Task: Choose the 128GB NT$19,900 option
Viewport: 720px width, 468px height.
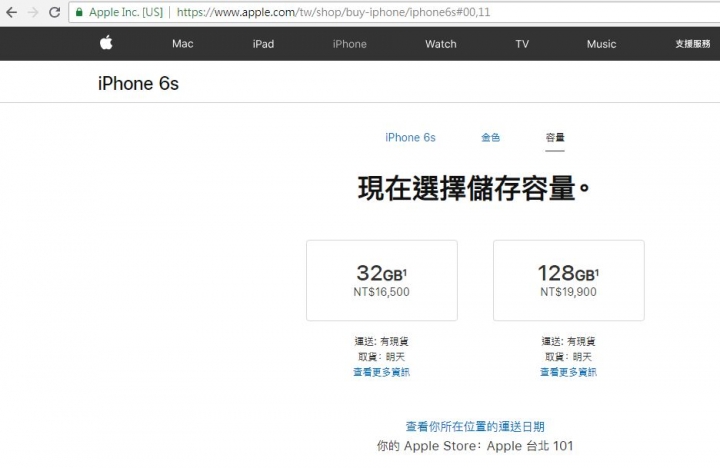Action: [x=568, y=280]
